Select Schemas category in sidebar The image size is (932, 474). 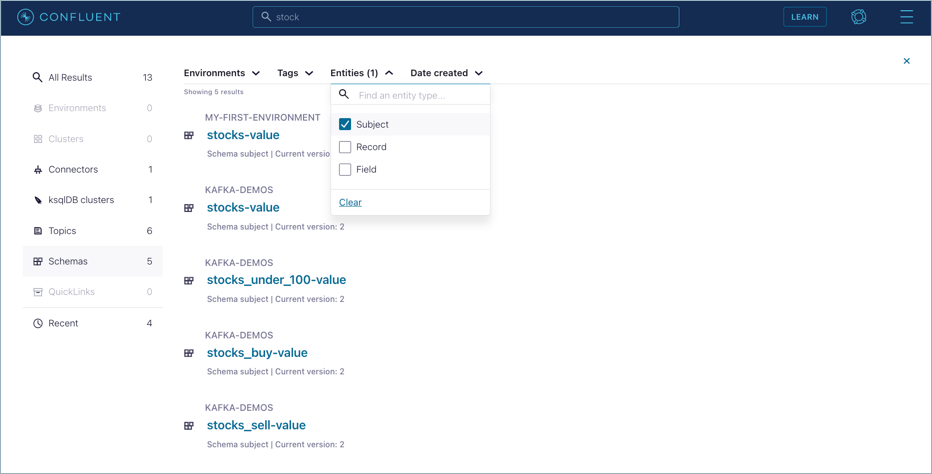click(x=68, y=262)
